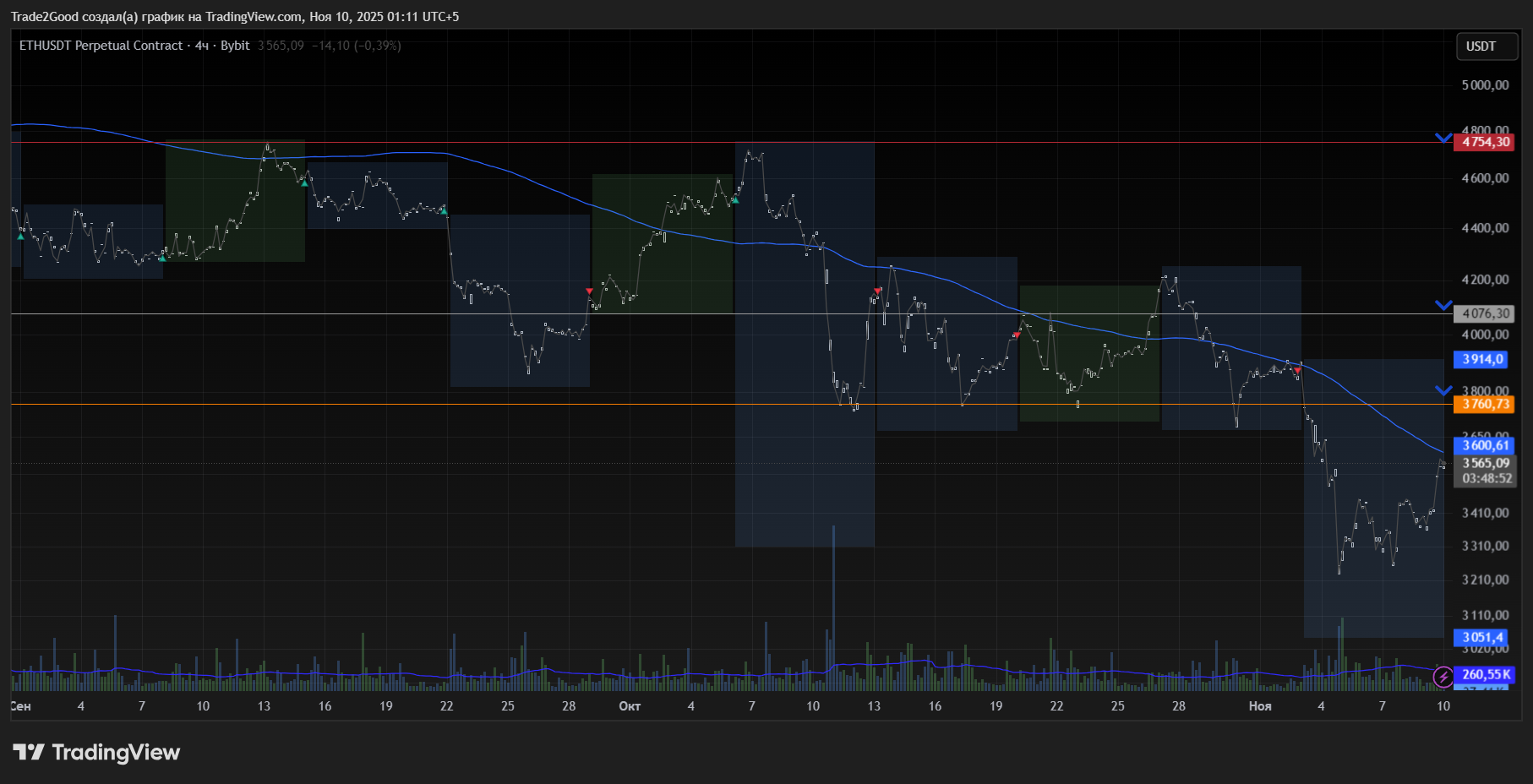Click the 3600,61 moving average label
Image resolution: width=1533 pixels, height=784 pixels.
coord(1486,445)
